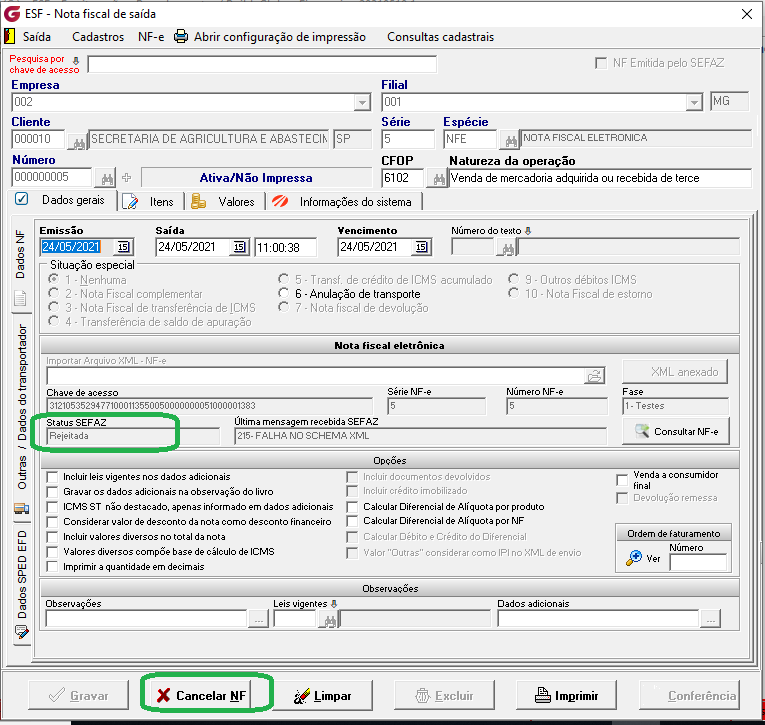The image size is (765, 725).
Task: Open the Saída menu
Action: [x=37, y=37]
